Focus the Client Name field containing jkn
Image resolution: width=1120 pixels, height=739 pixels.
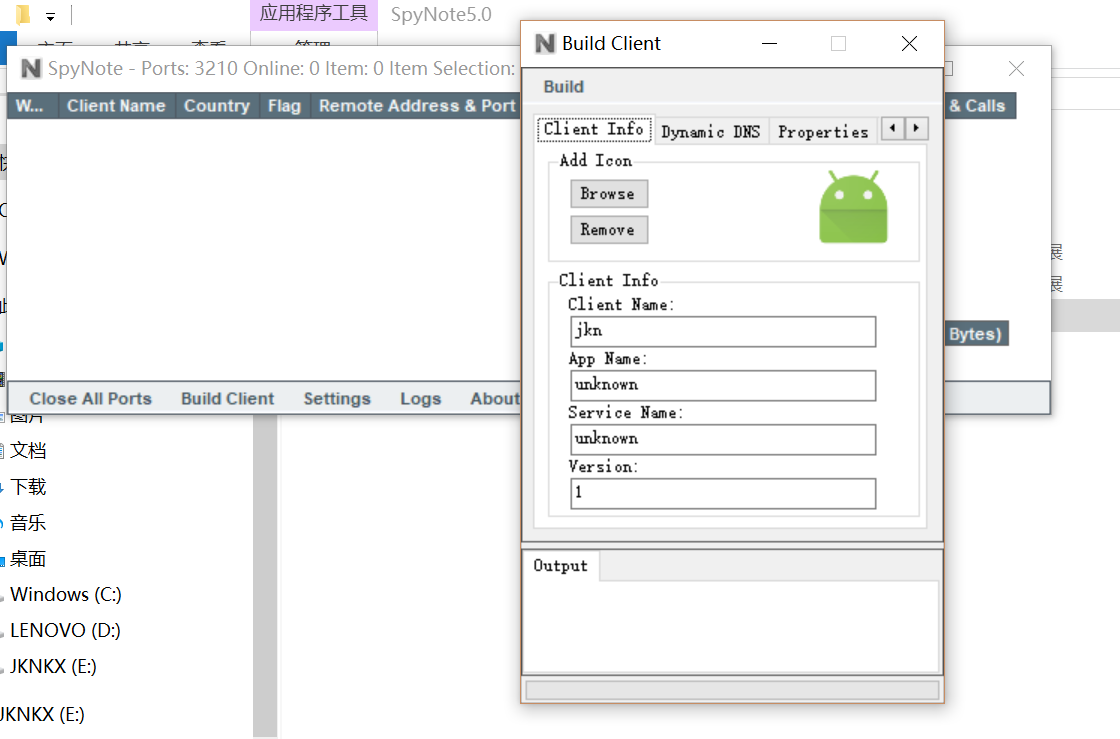[723, 331]
